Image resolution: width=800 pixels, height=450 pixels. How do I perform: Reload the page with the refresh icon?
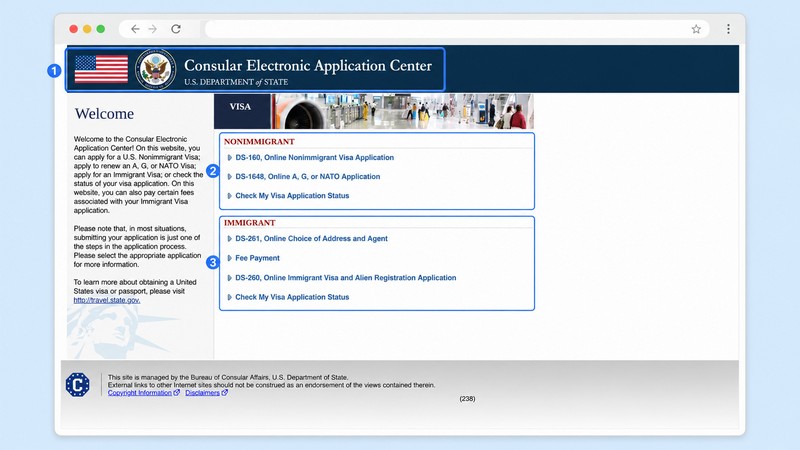click(x=176, y=29)
